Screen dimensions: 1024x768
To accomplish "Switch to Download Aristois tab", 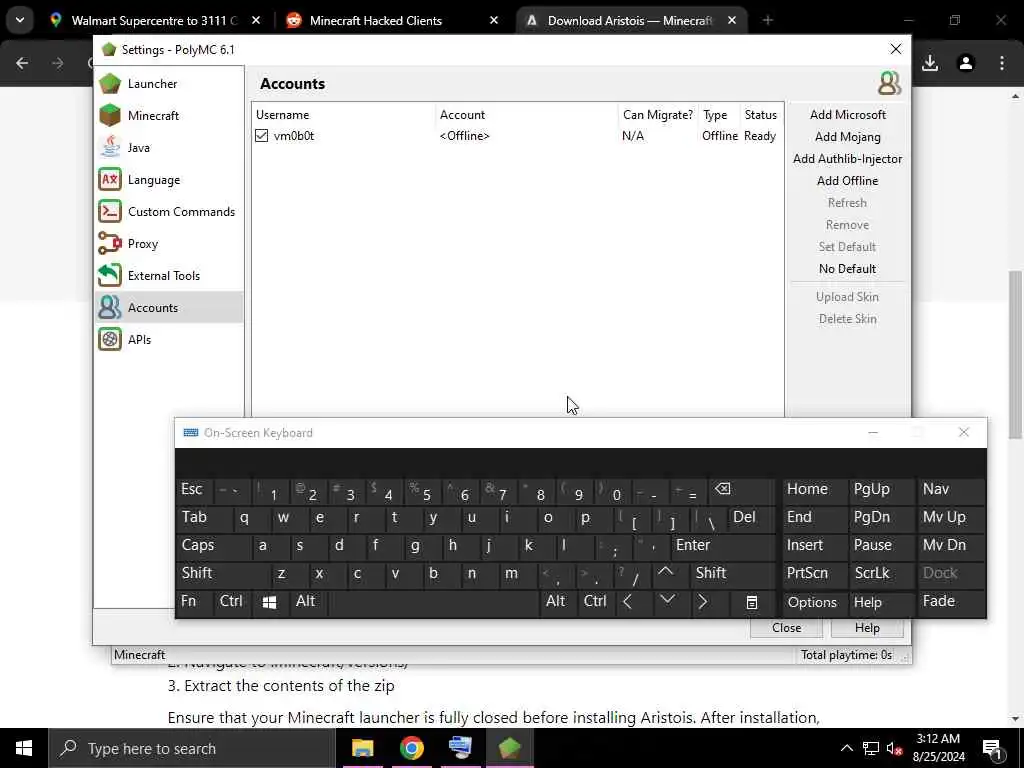I will [x=631, y=21].
